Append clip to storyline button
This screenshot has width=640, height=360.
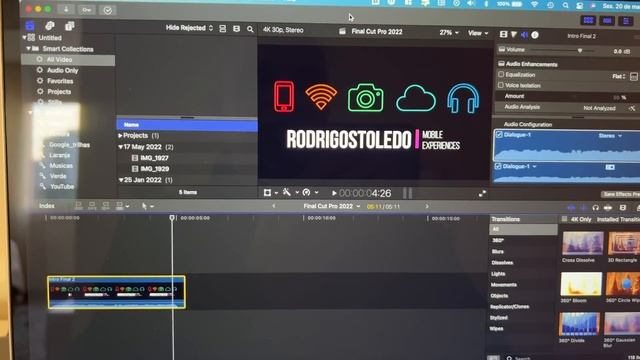tap(106, 206)
